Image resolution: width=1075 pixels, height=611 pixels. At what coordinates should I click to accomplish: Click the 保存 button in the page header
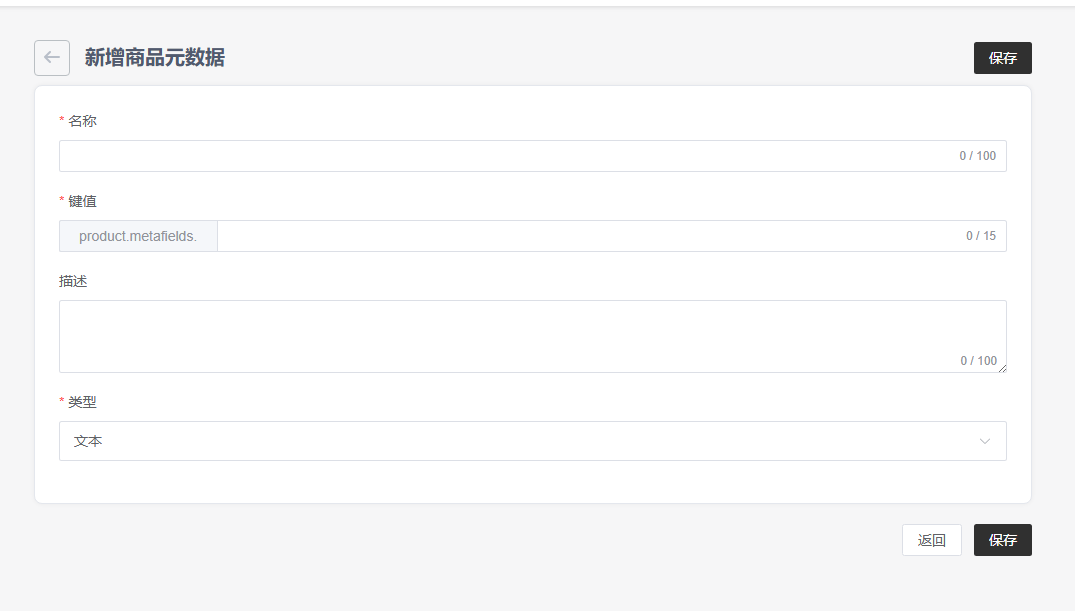1002,58
